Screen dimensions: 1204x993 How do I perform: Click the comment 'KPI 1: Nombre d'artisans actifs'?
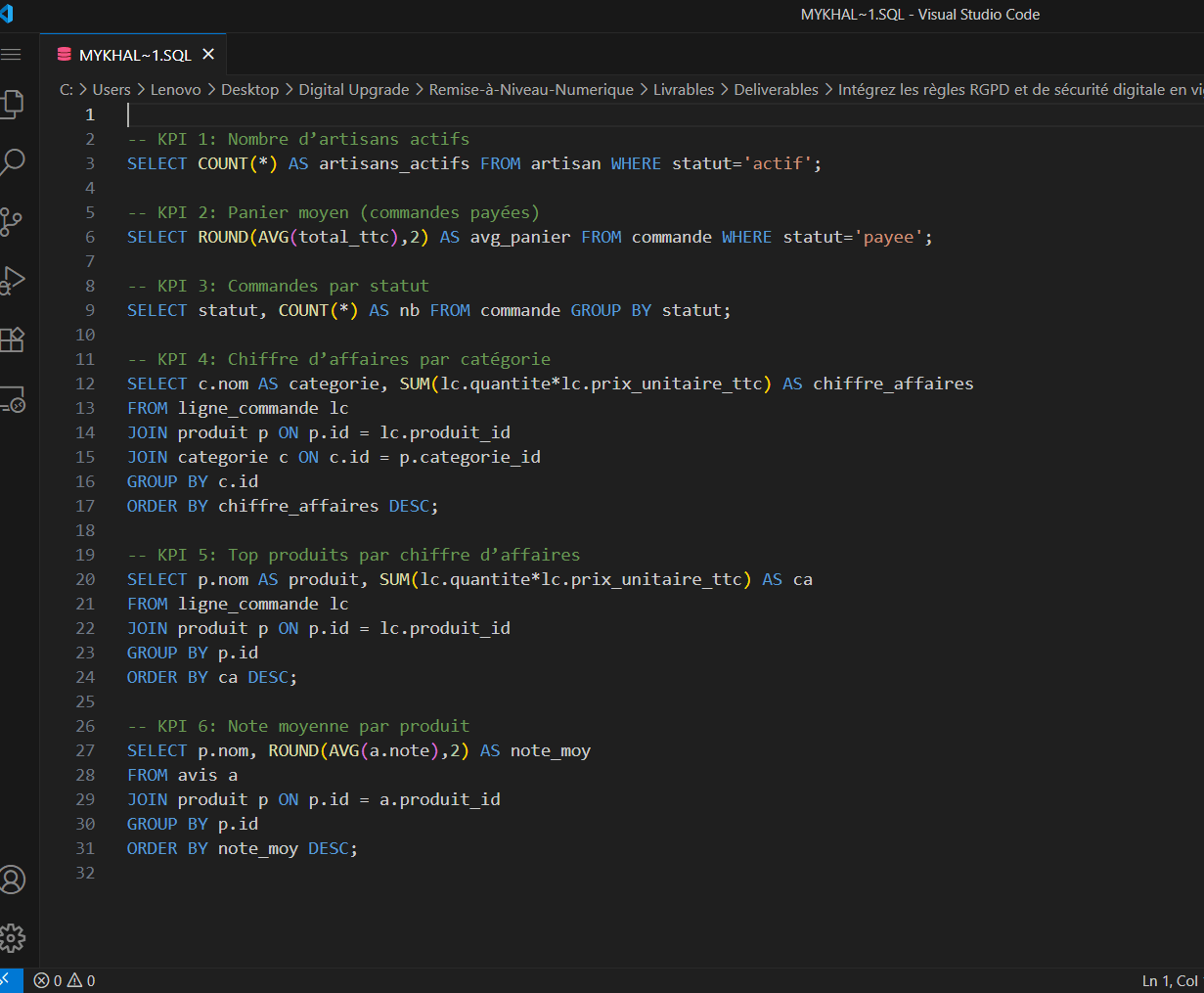coord(298,139)
